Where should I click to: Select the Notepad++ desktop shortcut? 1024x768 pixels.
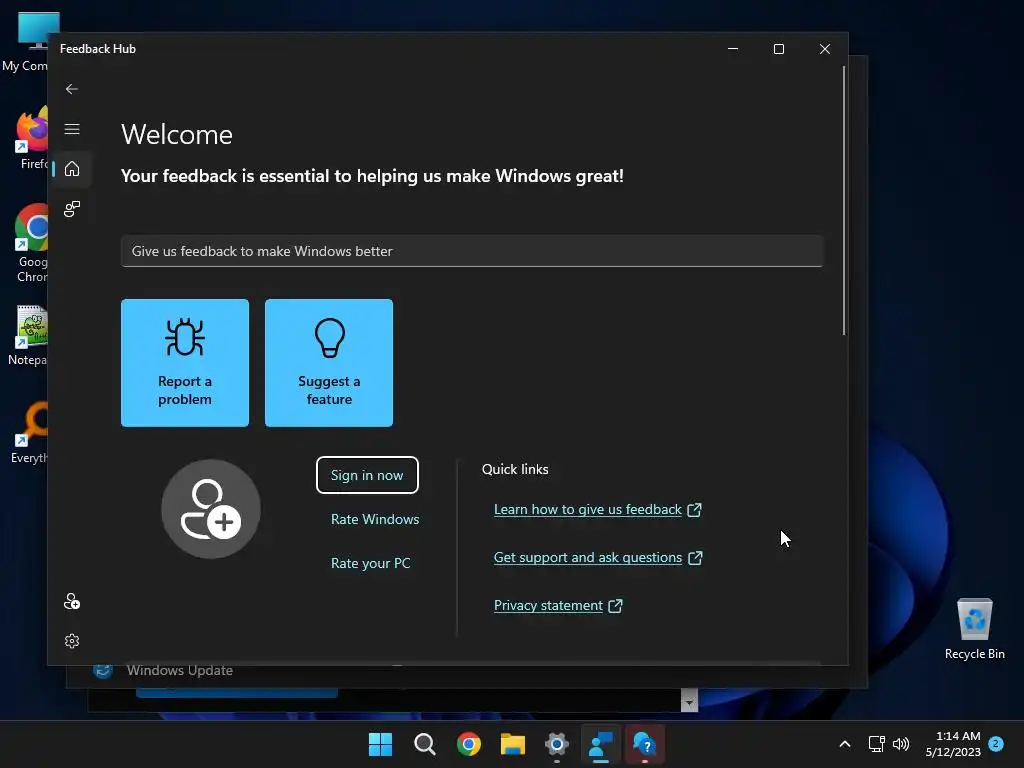27,336
